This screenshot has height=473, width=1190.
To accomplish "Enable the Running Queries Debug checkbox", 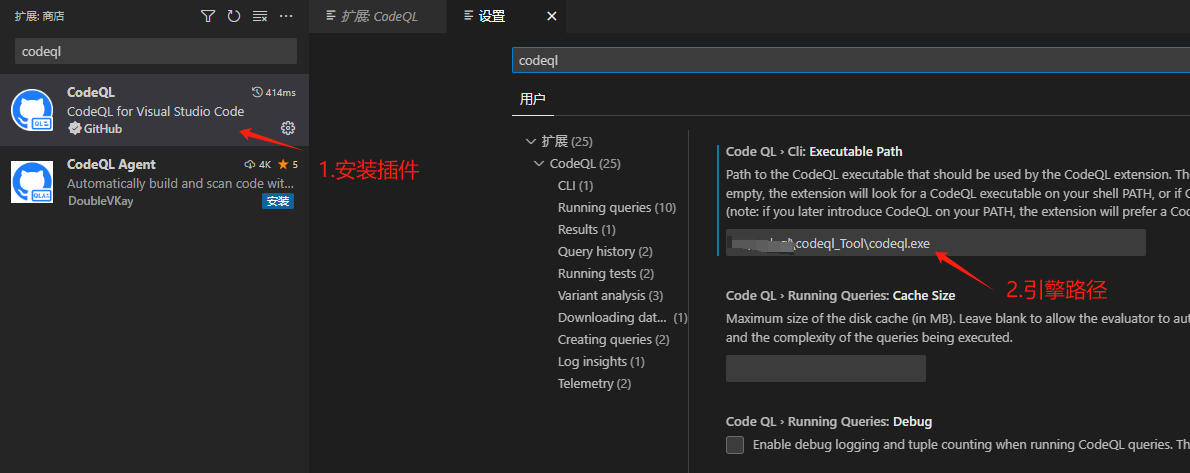I will tap(735, 445).
